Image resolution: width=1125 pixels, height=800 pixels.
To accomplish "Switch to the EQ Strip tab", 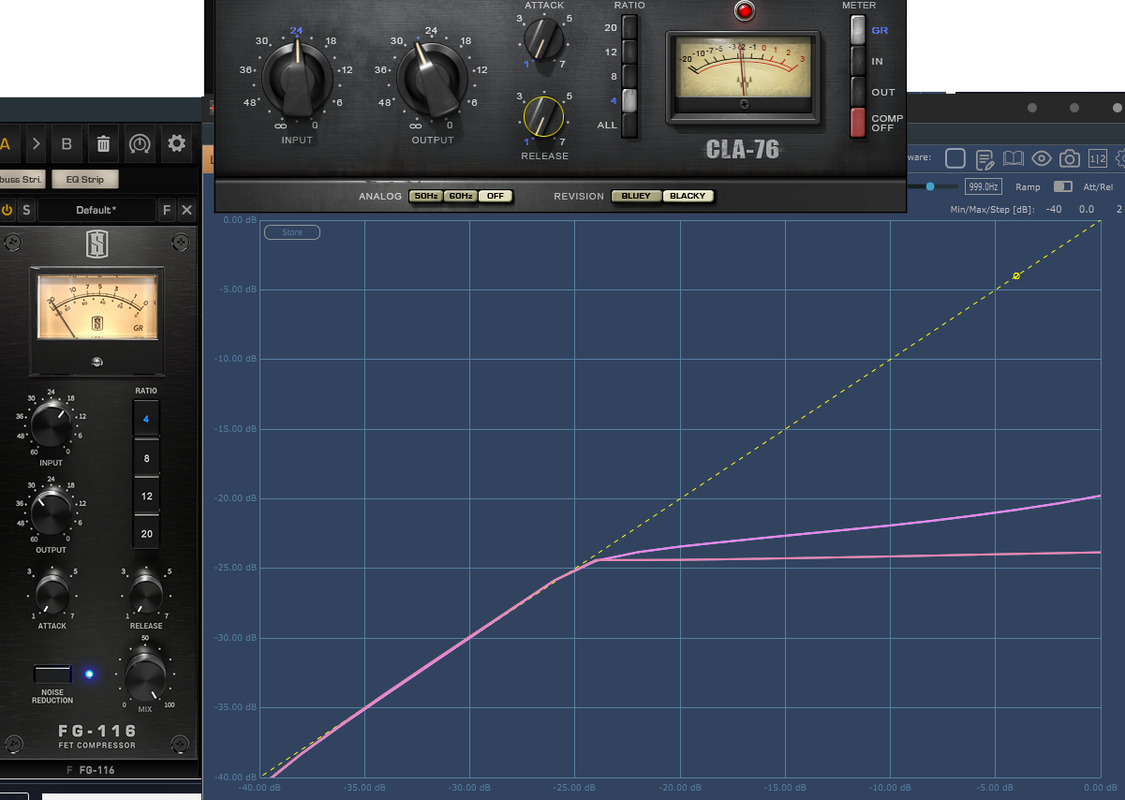I will pos(85,179).
